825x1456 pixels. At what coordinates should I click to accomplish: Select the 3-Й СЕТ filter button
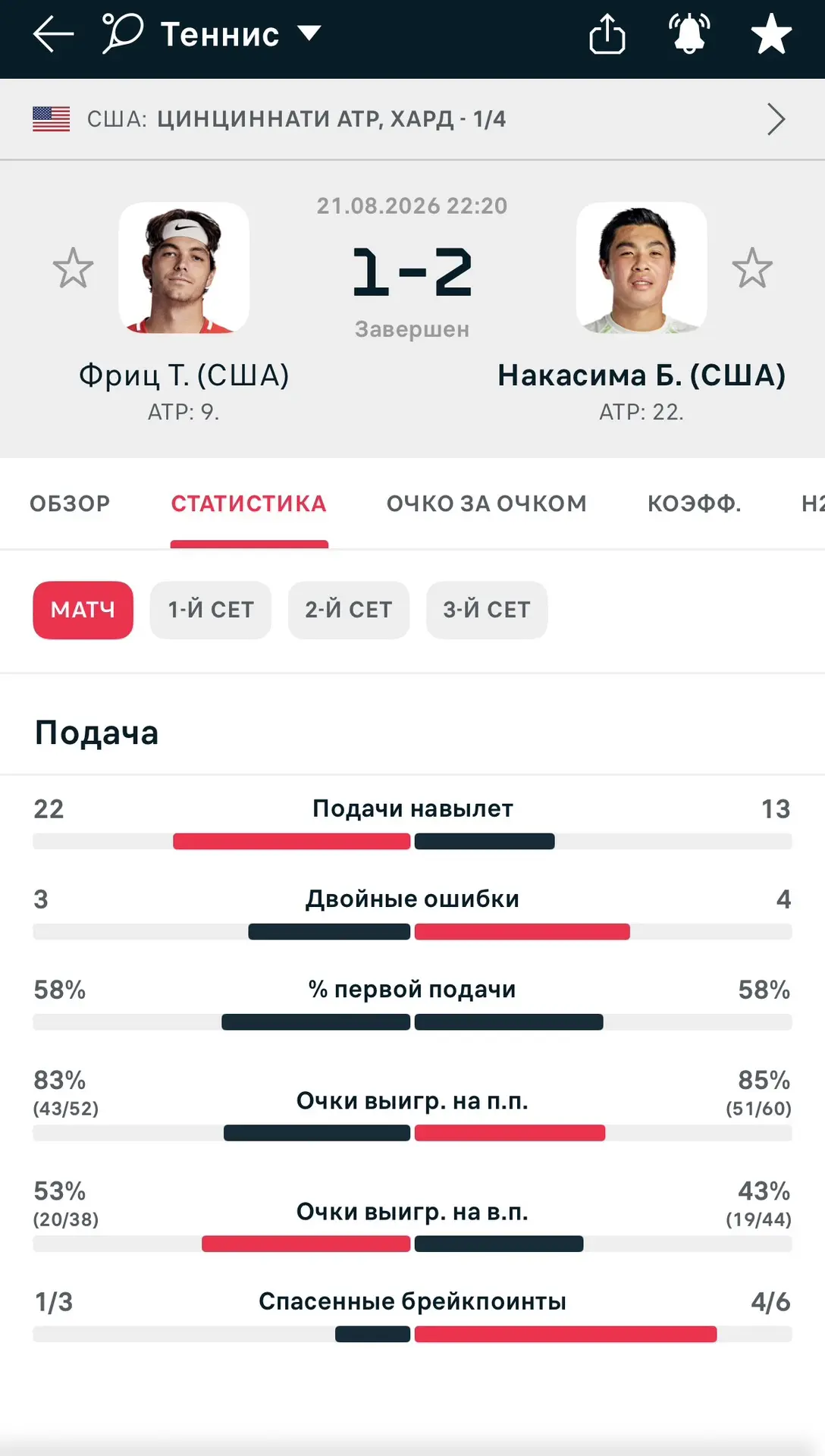(487, 610)
